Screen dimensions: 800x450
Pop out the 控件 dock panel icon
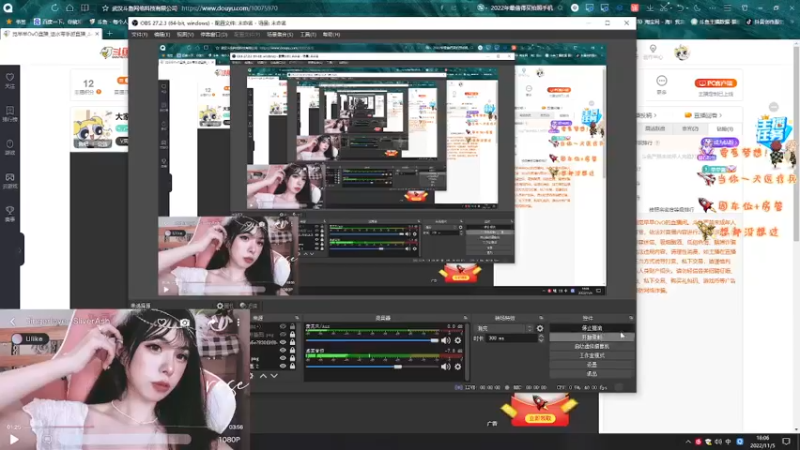point(631,318)
